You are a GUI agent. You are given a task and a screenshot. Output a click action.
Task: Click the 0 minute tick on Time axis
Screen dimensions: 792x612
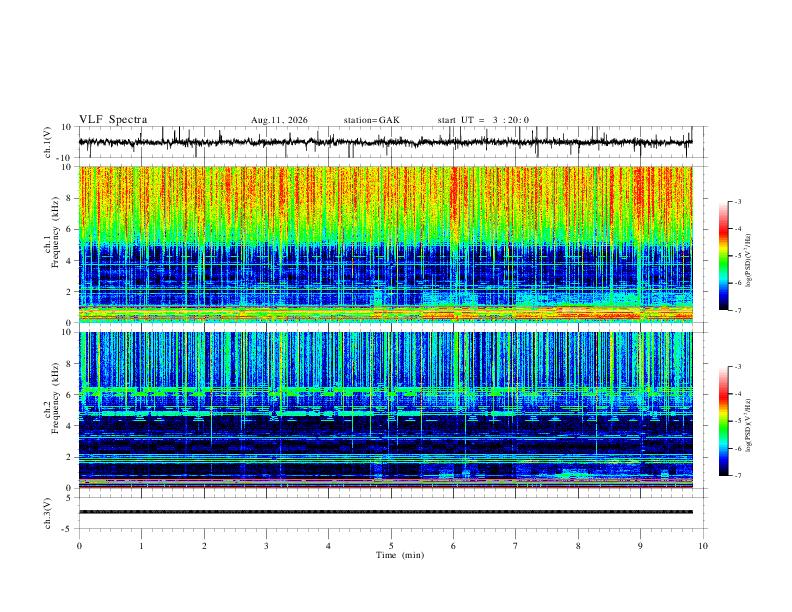coord(79,546)
